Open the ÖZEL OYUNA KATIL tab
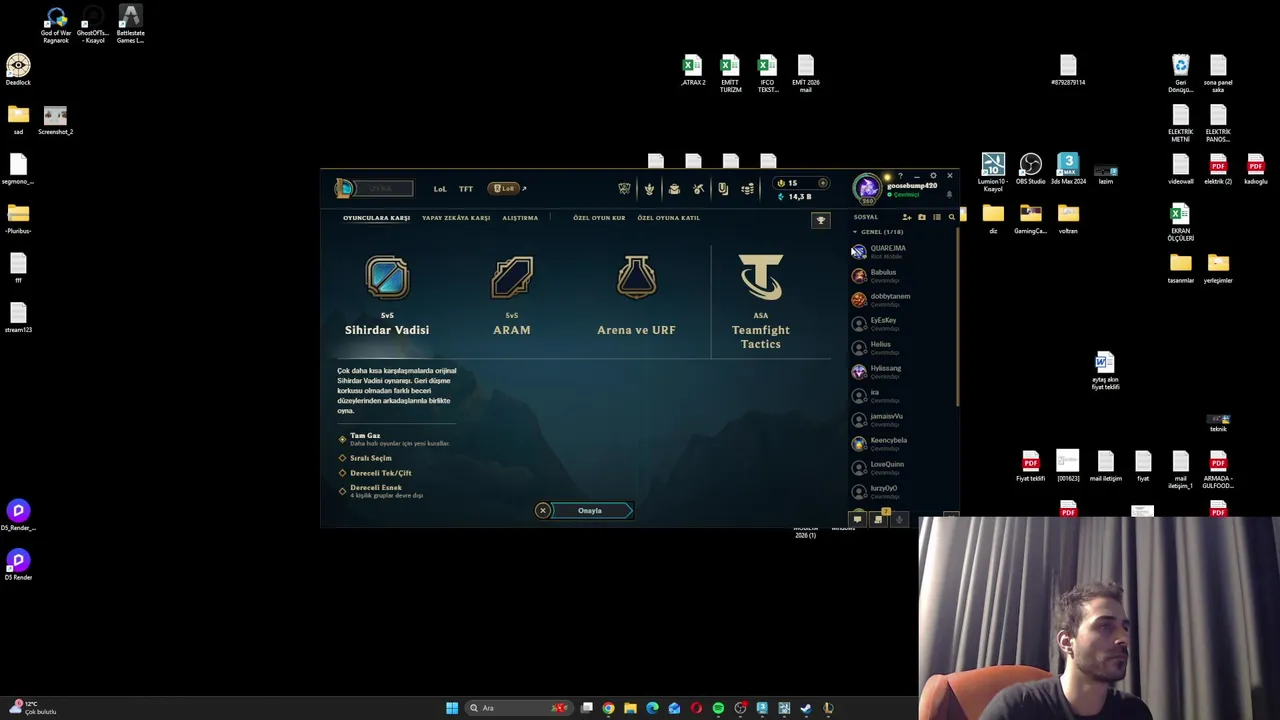Image resolution: width=1280 pixels, height=720 pixels. (668, 218)
